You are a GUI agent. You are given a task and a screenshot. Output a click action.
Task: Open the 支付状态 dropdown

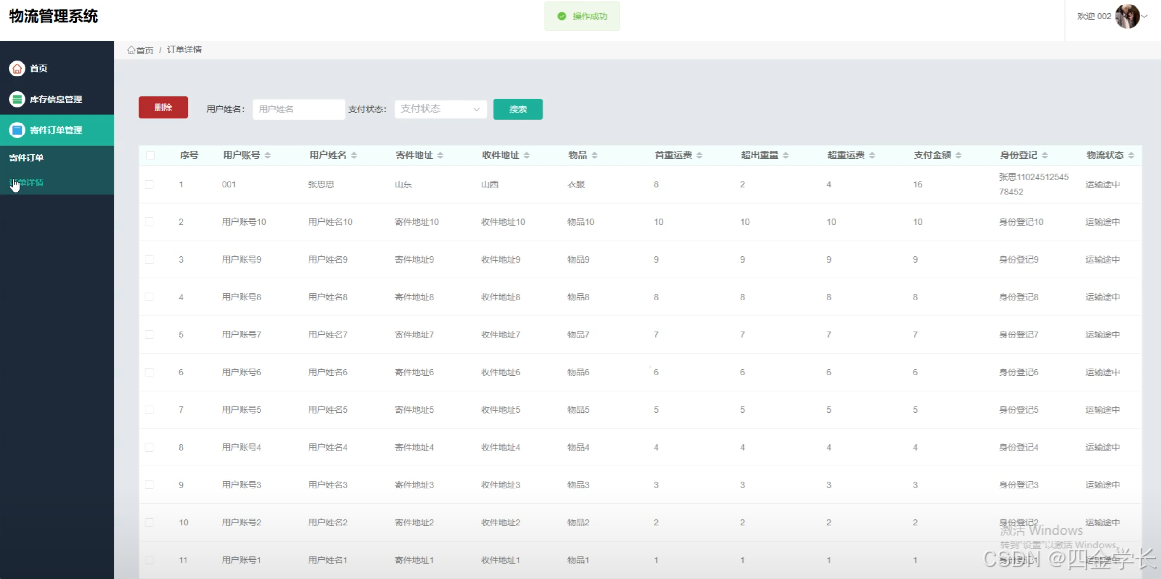pyautogui.click(x=441, y=109)
